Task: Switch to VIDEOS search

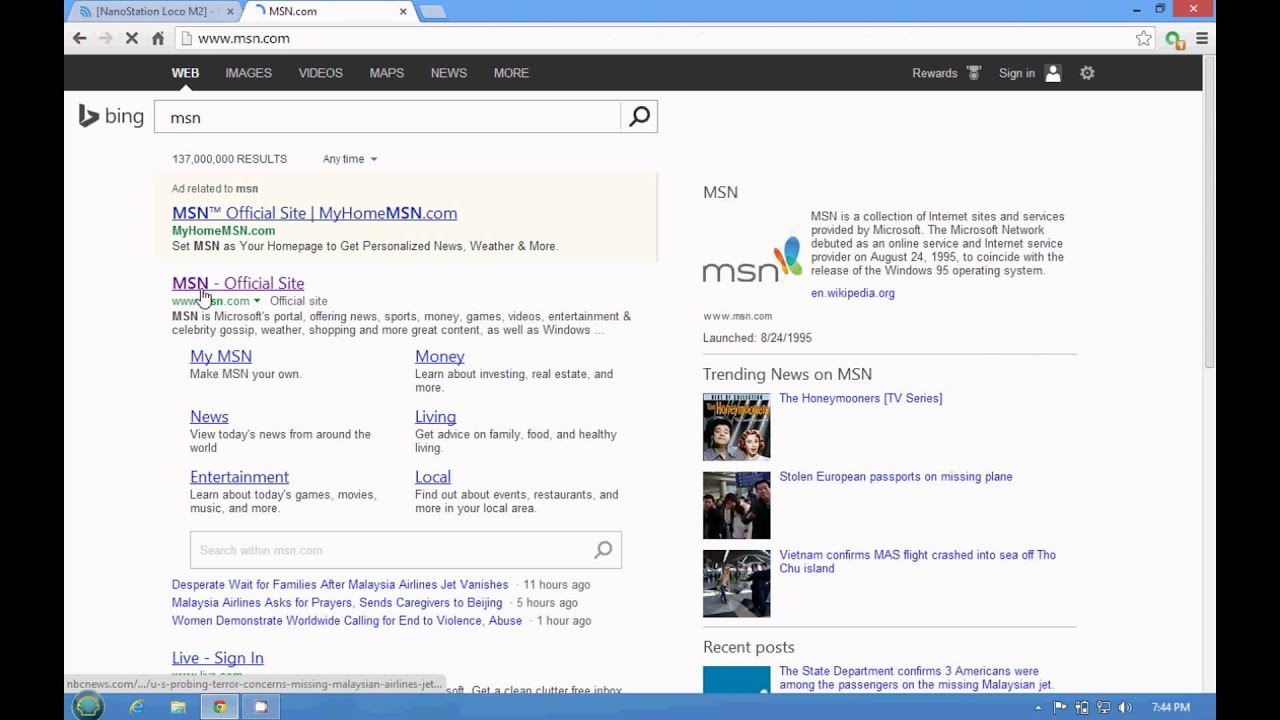Action: tap(320, 73)
